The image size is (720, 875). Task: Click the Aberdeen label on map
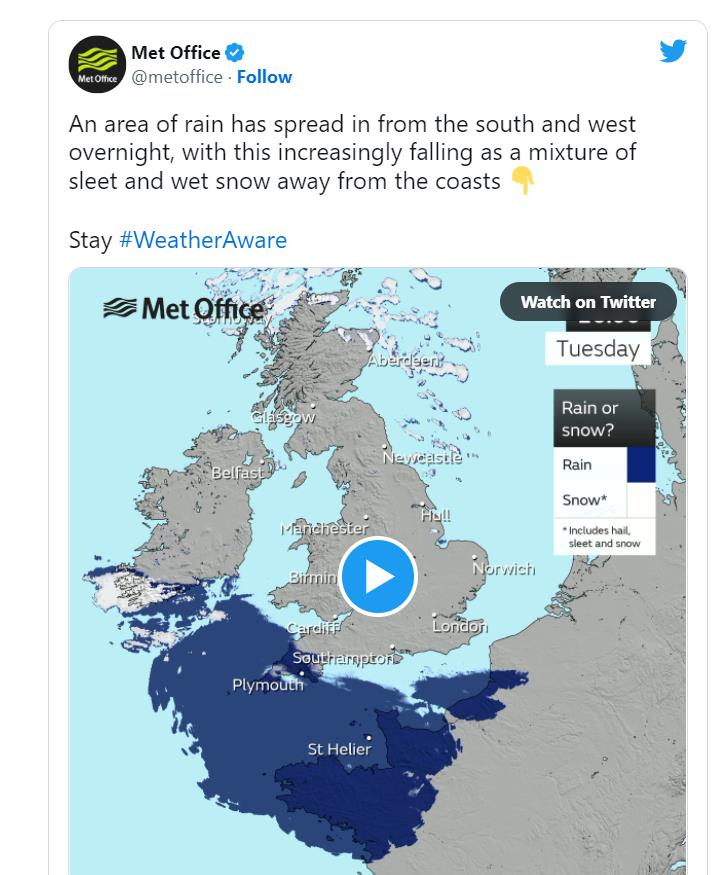coord(404,360)
